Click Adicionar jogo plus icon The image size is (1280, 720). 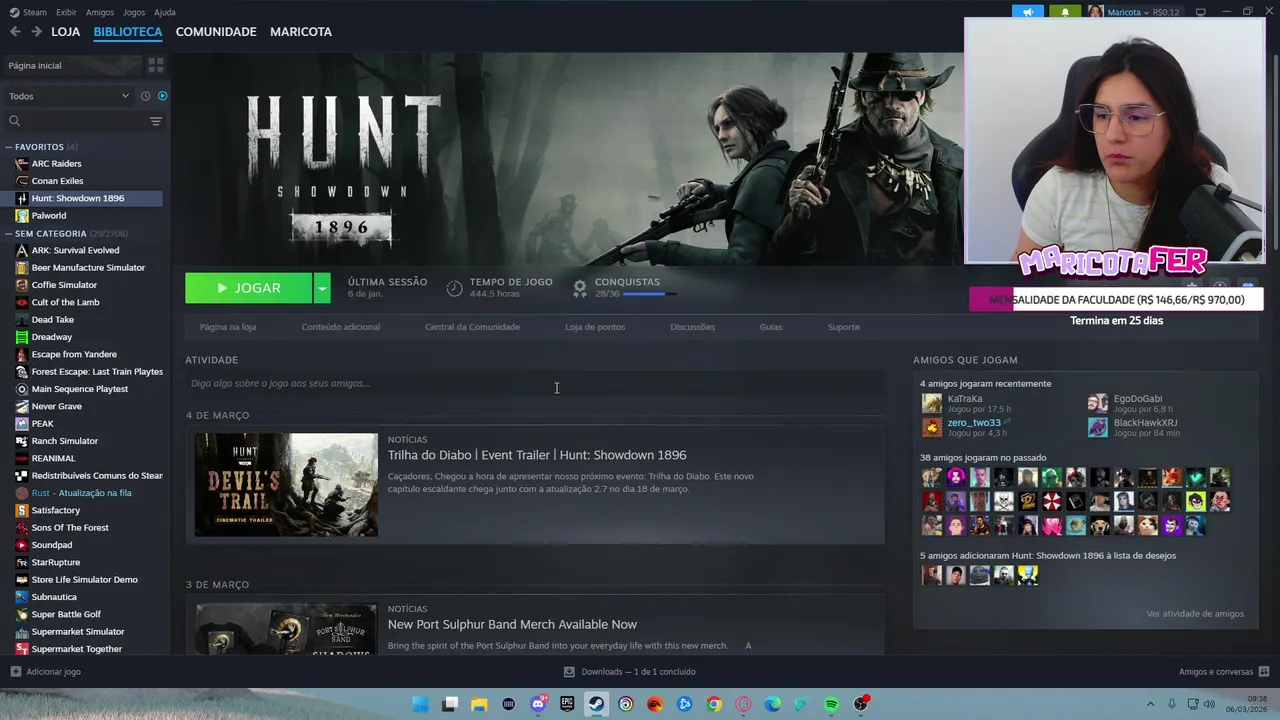point(15,672)
